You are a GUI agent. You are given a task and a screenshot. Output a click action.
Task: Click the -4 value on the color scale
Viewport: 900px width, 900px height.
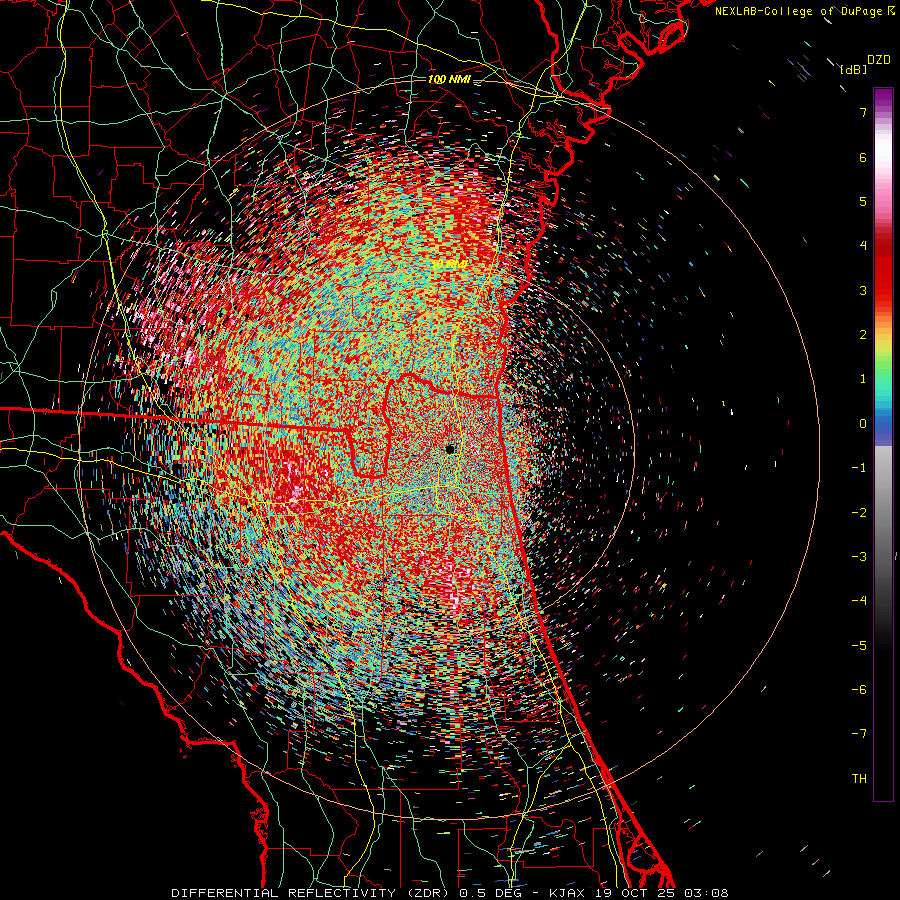[859, 601]
